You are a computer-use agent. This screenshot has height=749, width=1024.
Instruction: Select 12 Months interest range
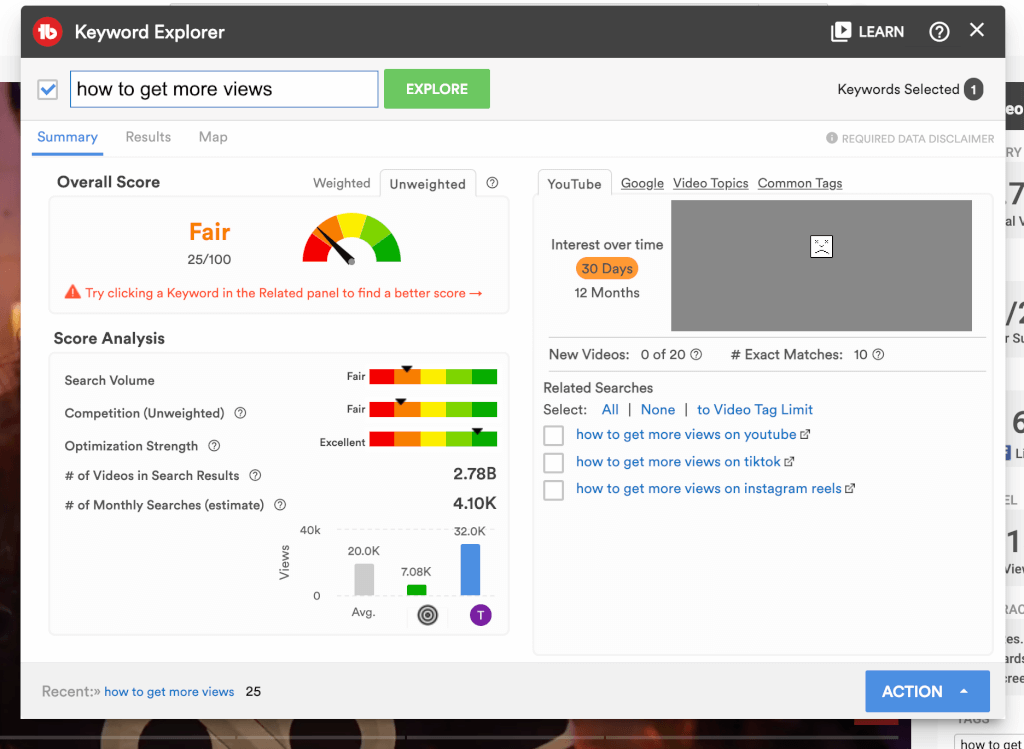point(607,293)
